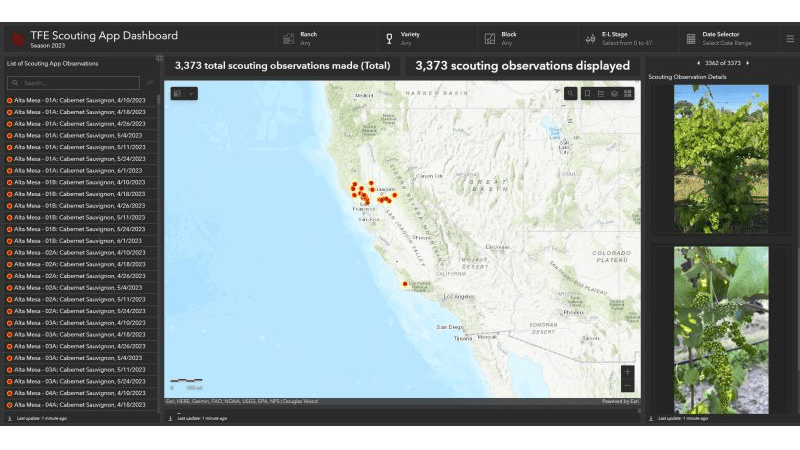This screenshot has width=800, height=450.
Task: Open the basemap gallery tool
Action: (x=628, y=93)
